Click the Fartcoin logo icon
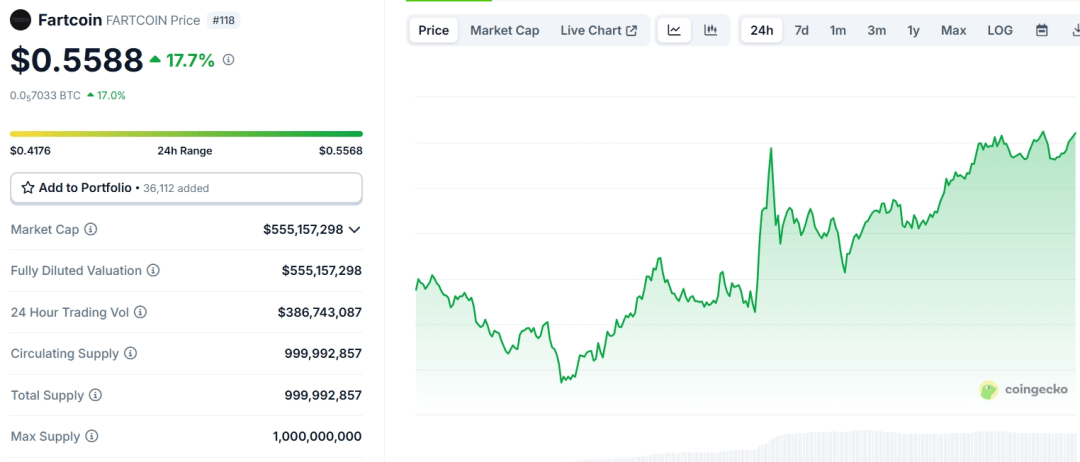The width and height of the screenshot is (1080, 462). coord(21,20)
